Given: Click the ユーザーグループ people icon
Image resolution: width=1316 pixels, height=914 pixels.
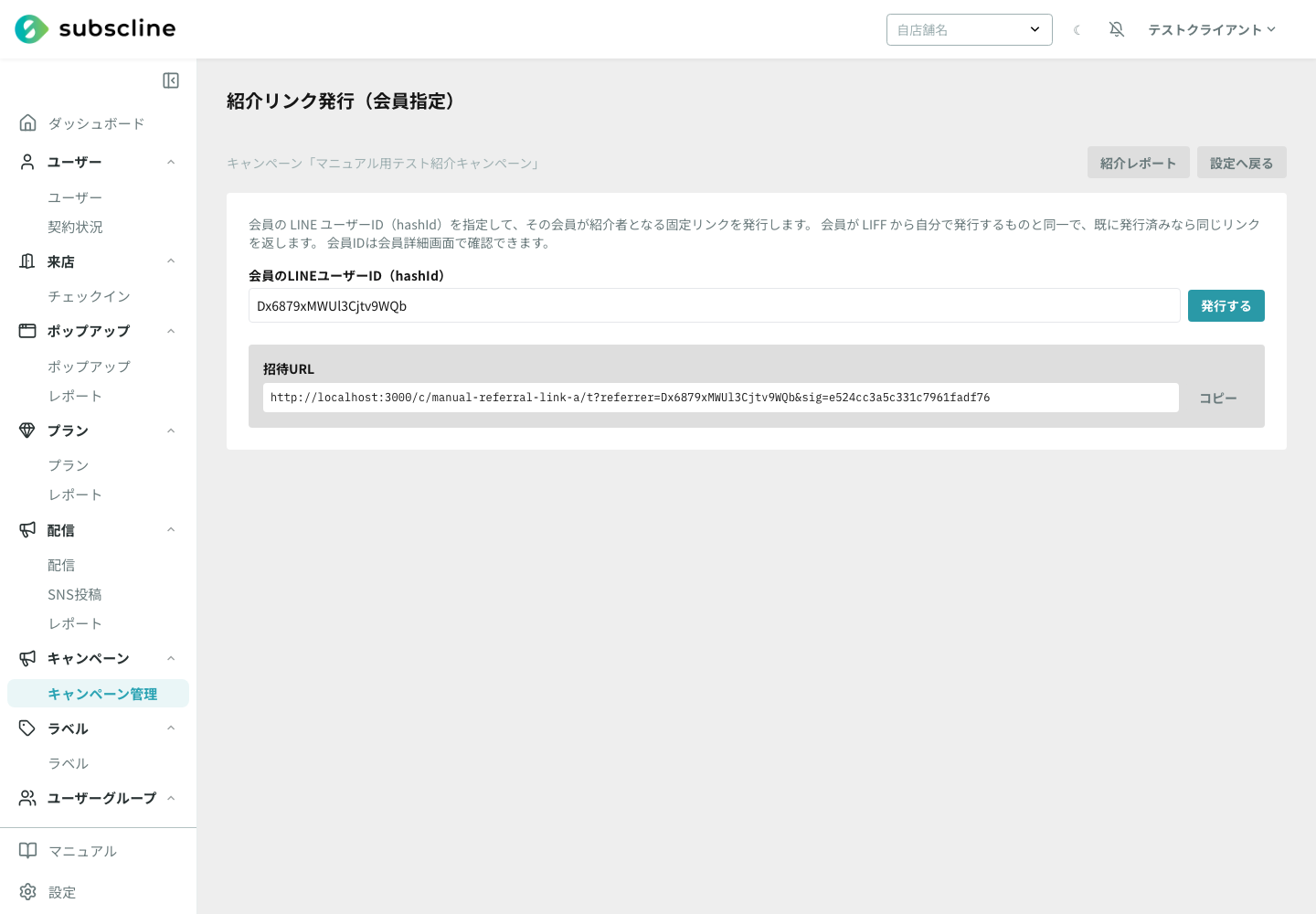Looking at the screenshot, I should (27, 798).
